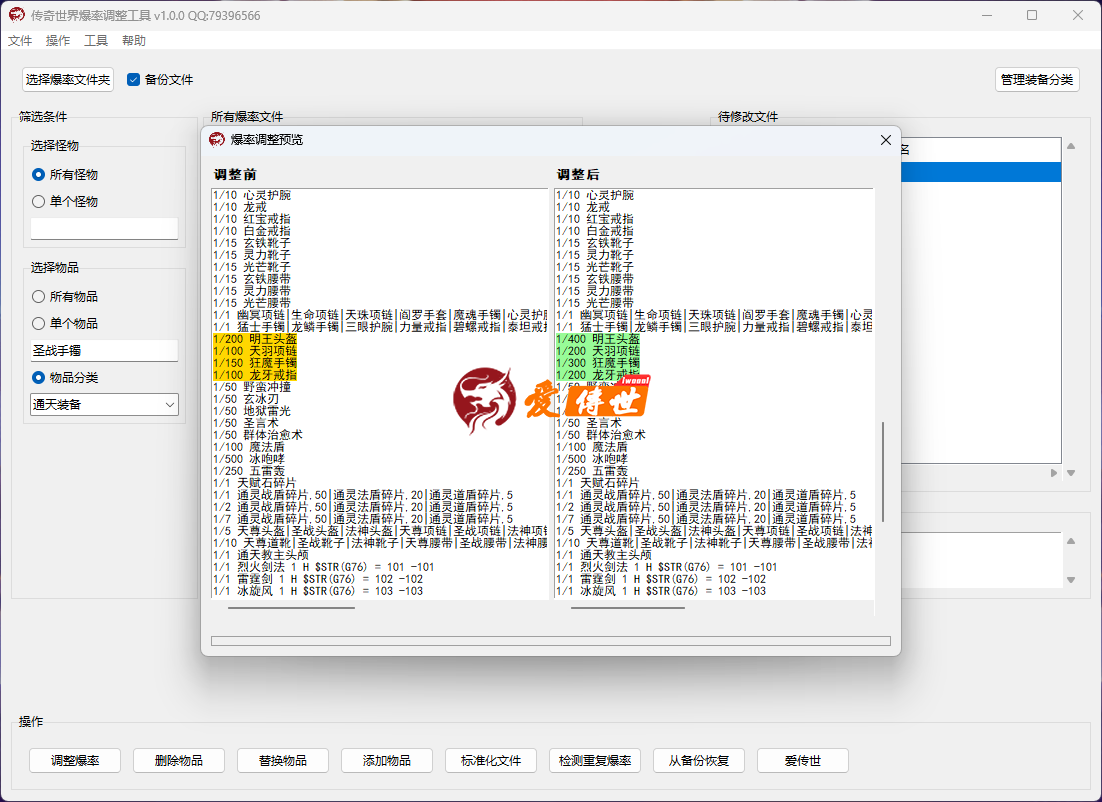The image size is (1102, 802).
Task: Open the 帮助 menu
Action: (134, 41)
